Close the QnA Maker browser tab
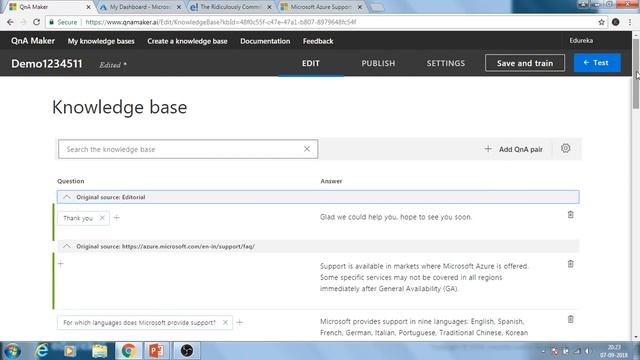The image size is (640, 360). pos(88,7)
